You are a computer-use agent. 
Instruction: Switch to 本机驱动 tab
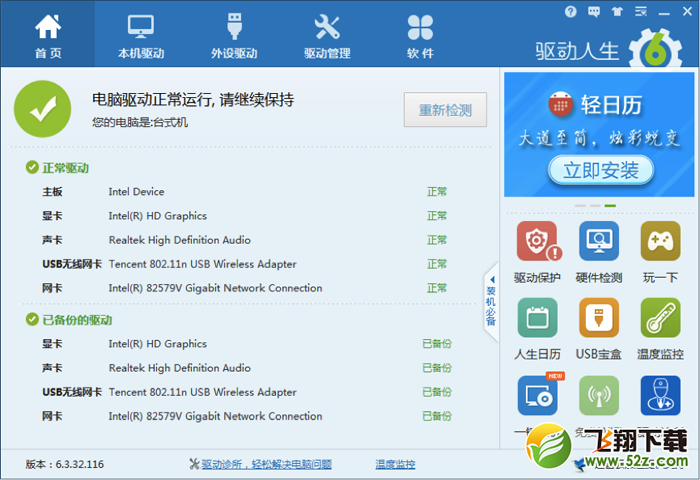[141, 36]
